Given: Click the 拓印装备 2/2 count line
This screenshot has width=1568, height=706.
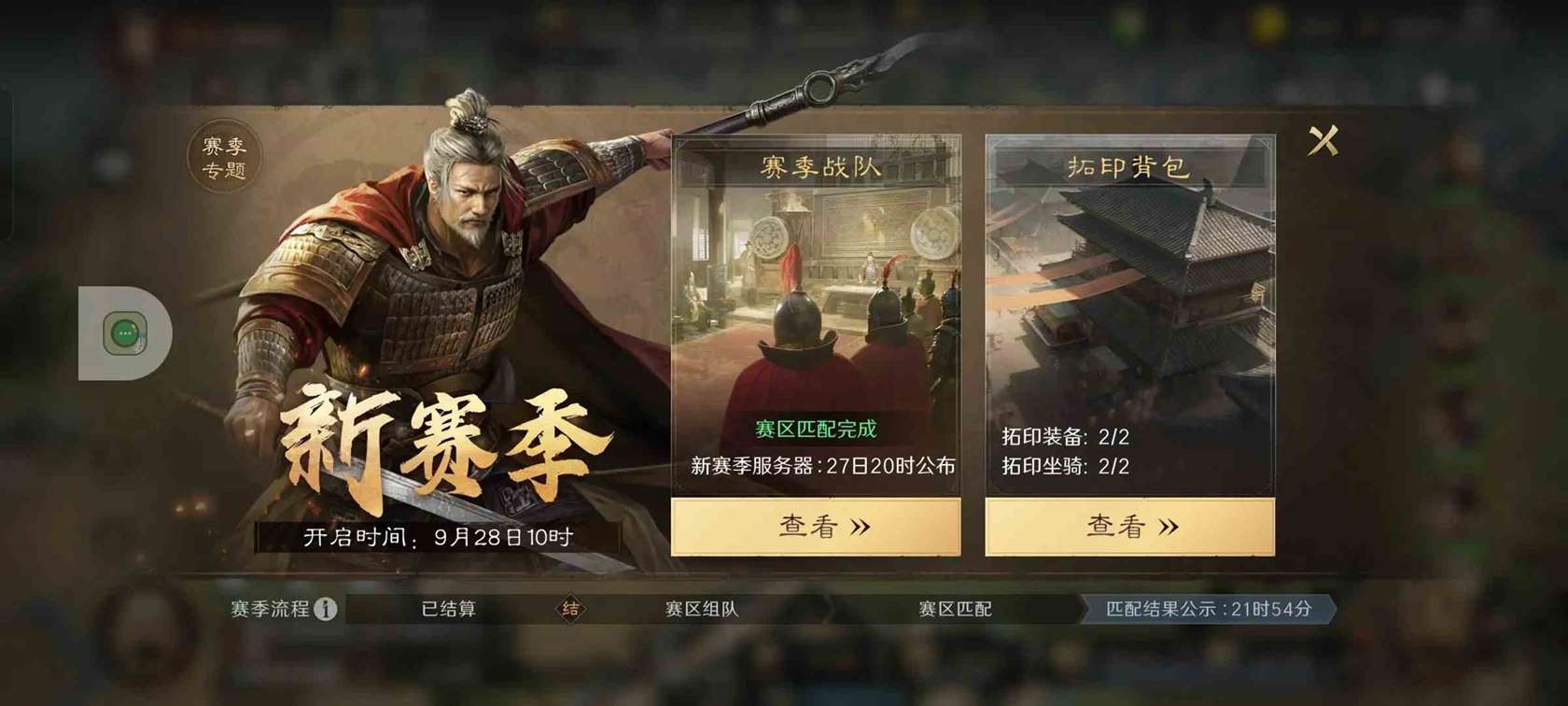Looking at the screenshot, I should [x=1066, y=436].
